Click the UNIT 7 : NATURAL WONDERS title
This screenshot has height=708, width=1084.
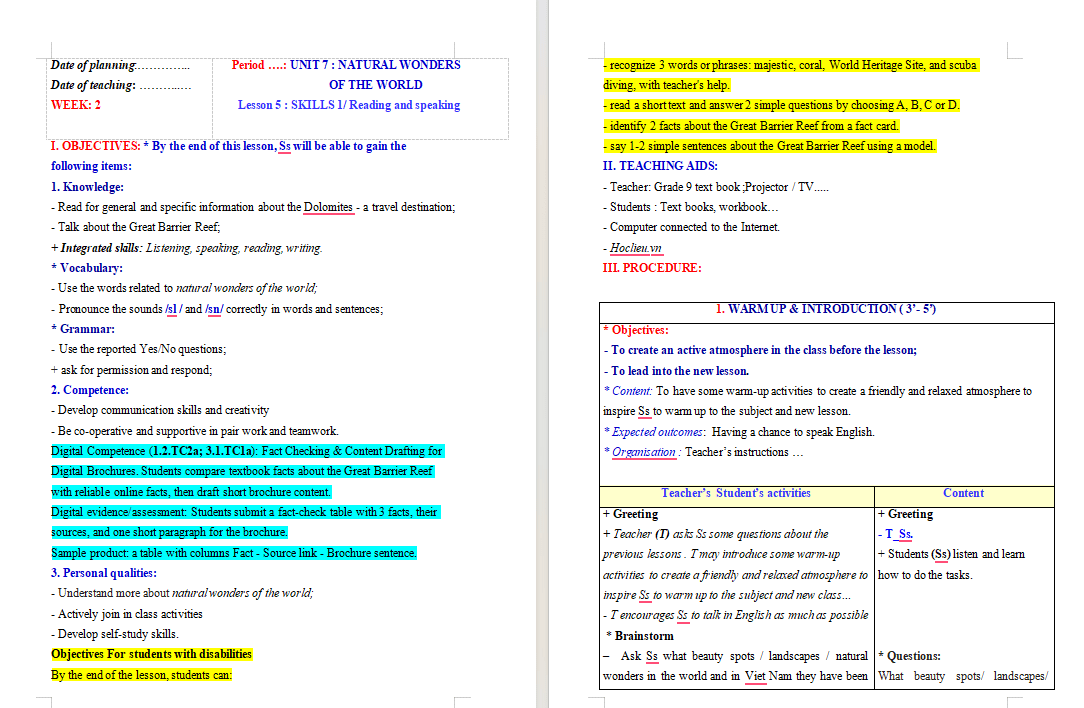375,65
